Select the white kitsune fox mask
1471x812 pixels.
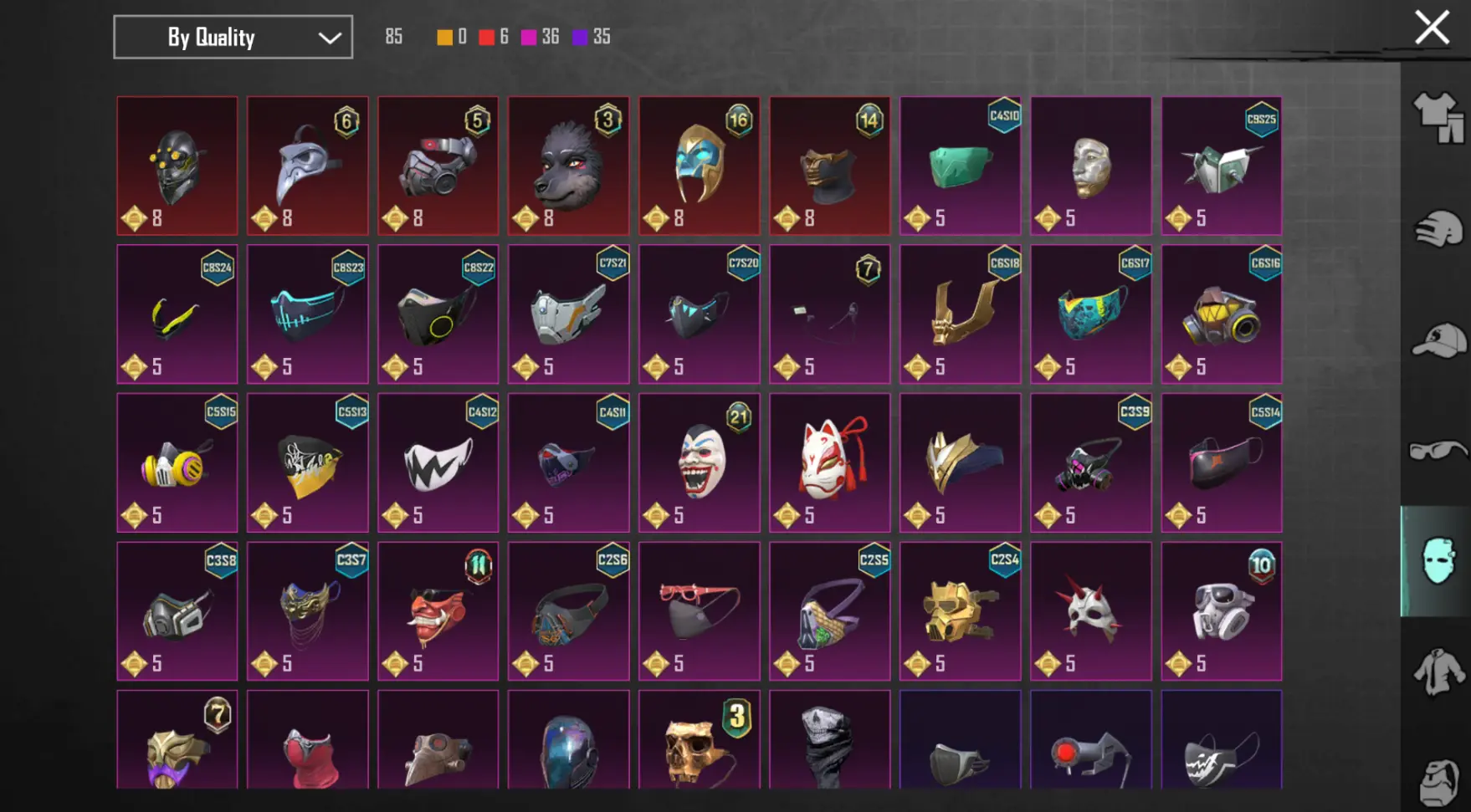tap(830, 462)
